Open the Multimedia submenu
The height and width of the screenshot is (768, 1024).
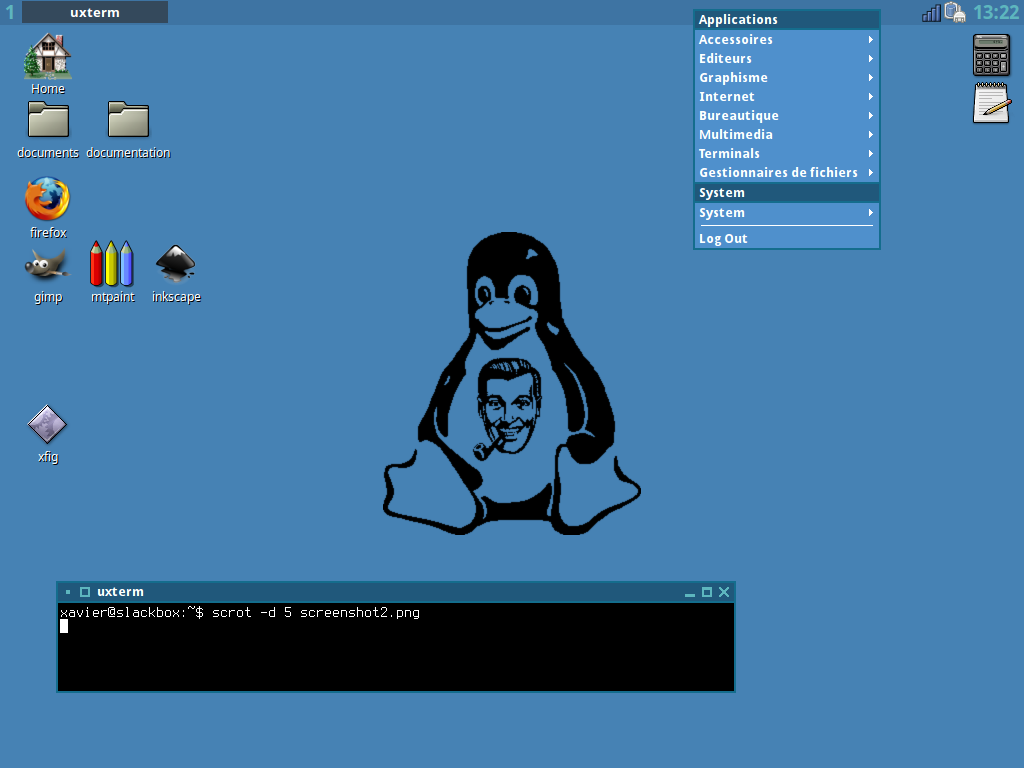click(x=786, y=135)
